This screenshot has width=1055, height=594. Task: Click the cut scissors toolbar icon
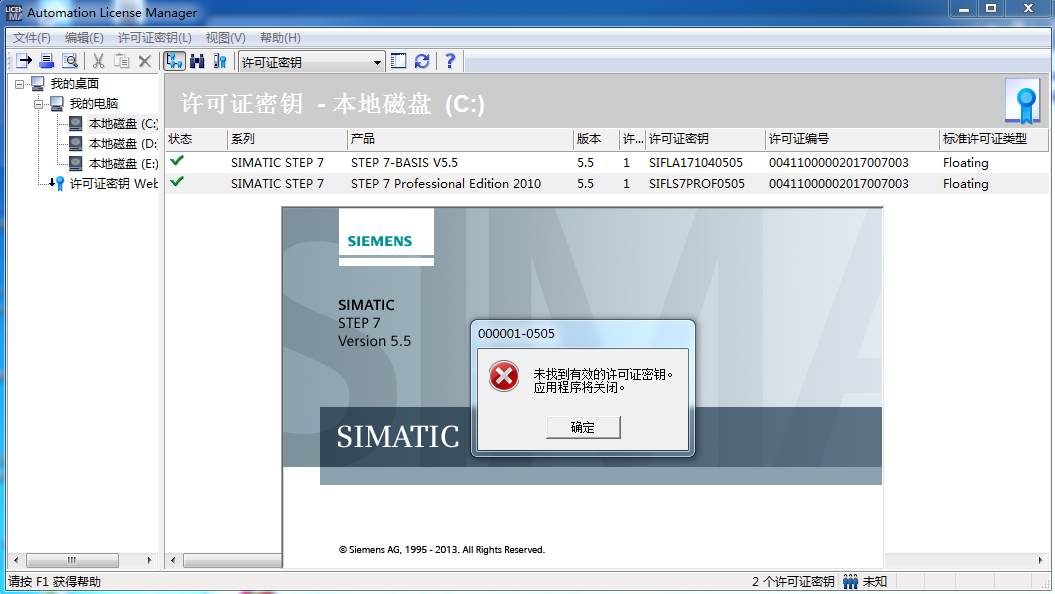pyautogui.click(x=99, y=61)
